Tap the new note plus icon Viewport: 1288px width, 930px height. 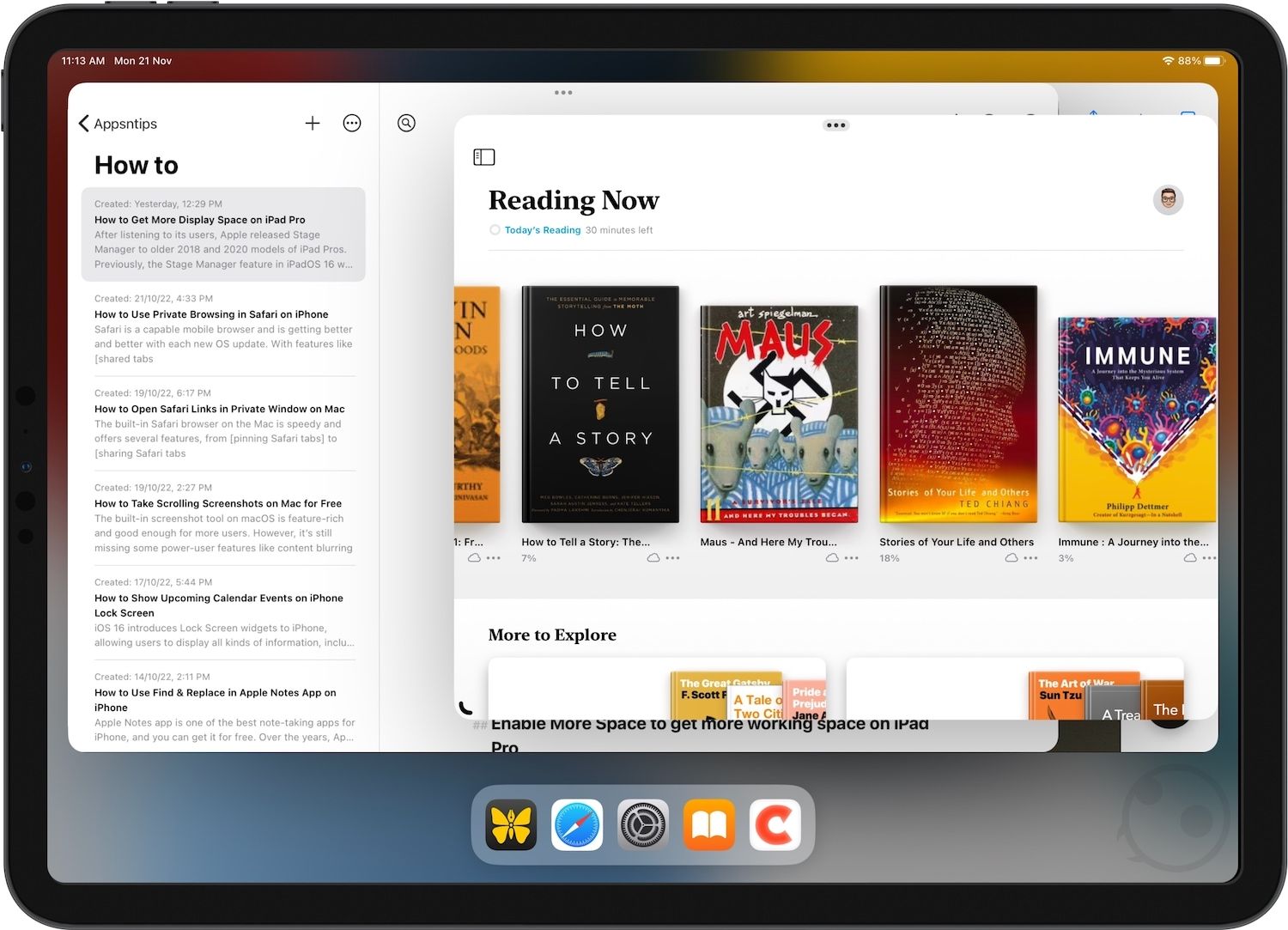(x=313, y=124)
